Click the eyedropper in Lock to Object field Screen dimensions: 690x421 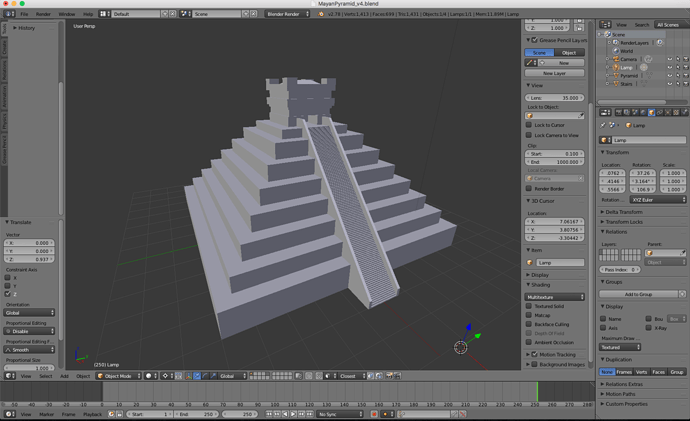[580, 116]
